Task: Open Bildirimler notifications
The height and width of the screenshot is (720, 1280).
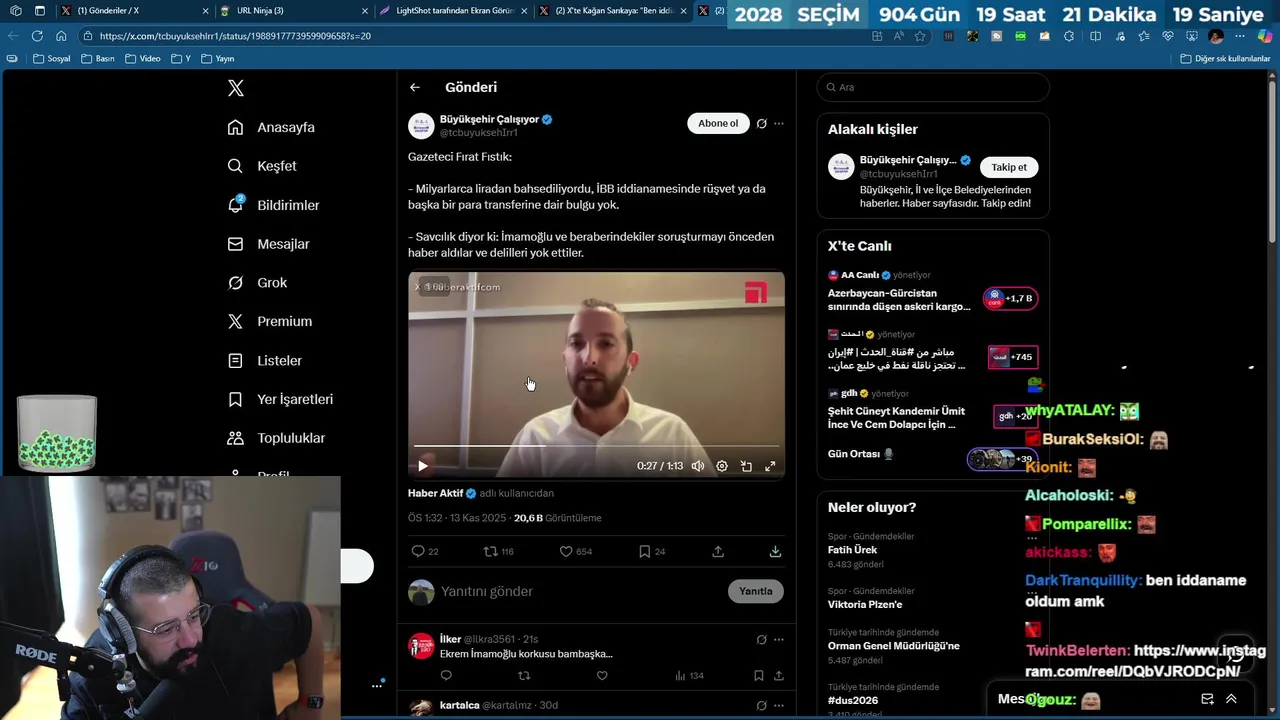Action: click(x=274, y=205)
